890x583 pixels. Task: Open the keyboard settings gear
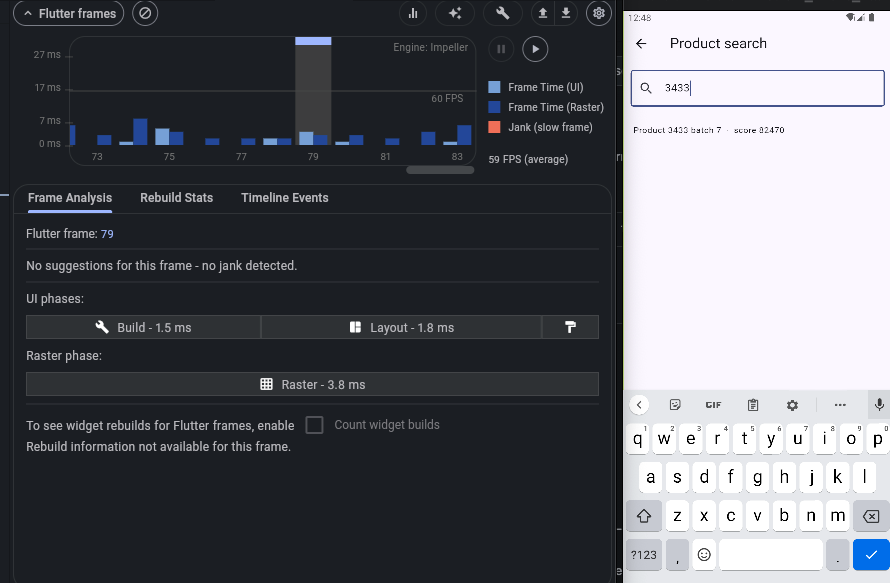(x=792, y=405)
